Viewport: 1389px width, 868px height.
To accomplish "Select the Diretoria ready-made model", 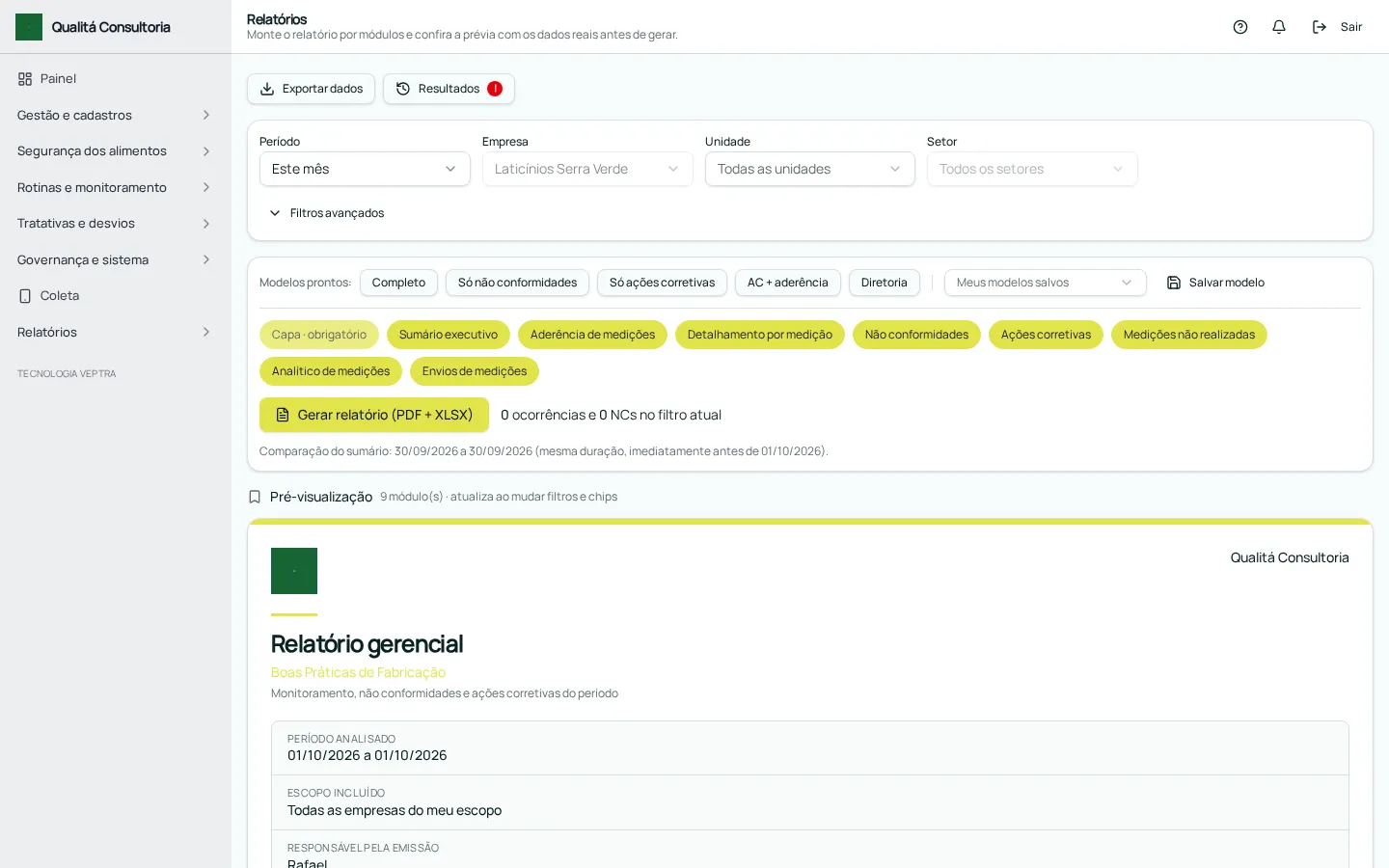I will [885, 283].
